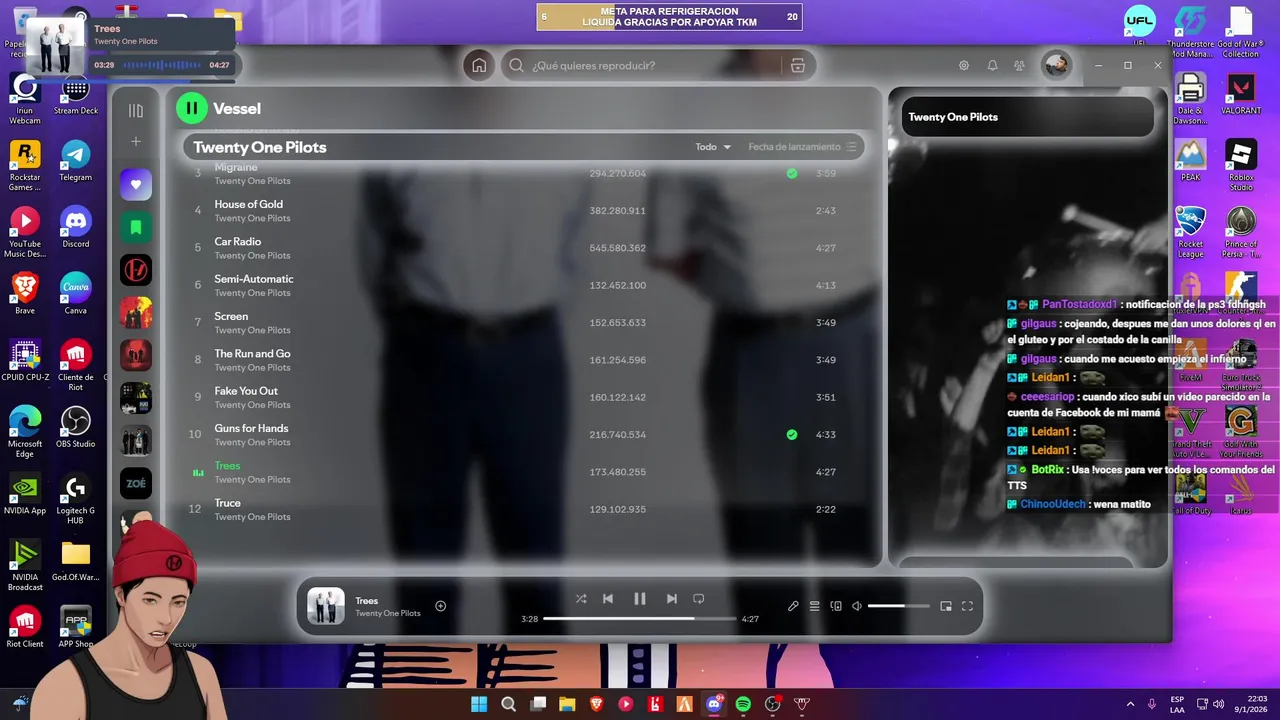Screen dimensions: 1280x720
Task: Open the miniplayer icon
Action: pyautogui.click(x=946, y=606)
